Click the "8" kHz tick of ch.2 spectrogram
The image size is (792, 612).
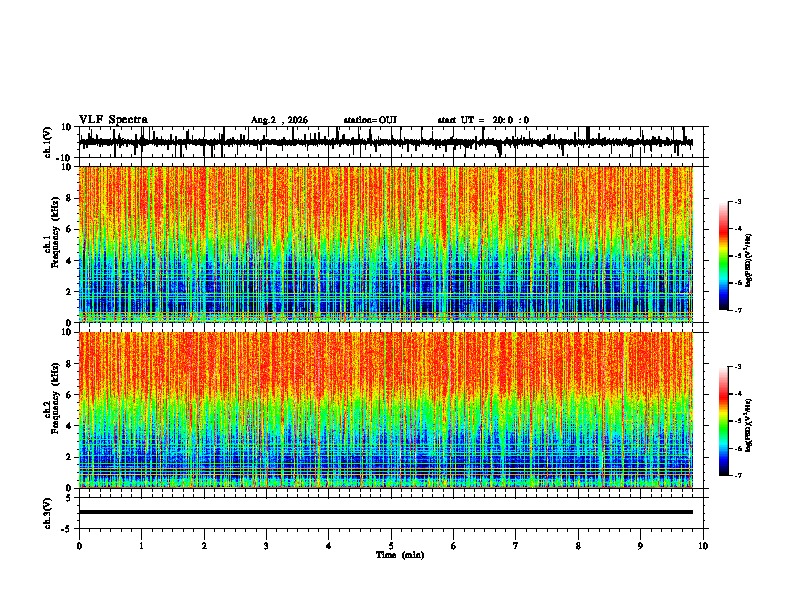69,364
